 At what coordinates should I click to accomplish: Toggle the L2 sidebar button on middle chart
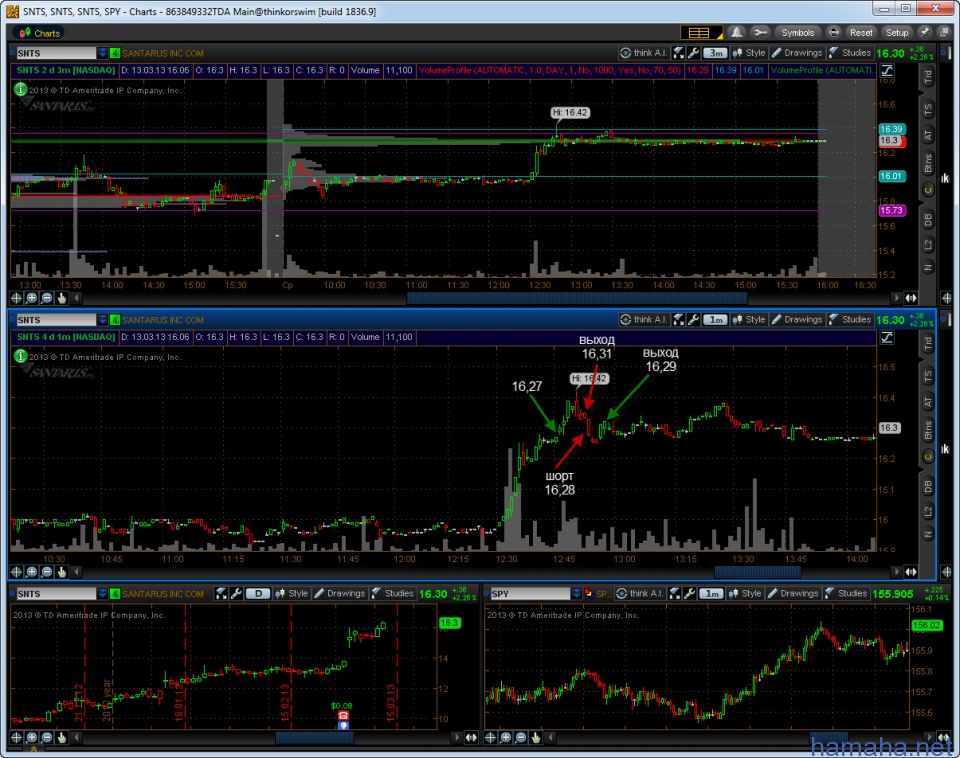(x=928, y=511)
